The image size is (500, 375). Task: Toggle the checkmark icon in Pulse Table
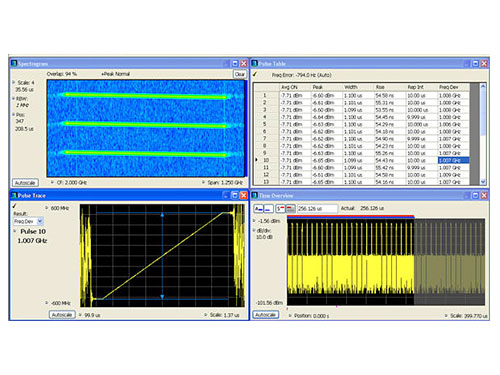pyautogui.click(x=255, y=74)
